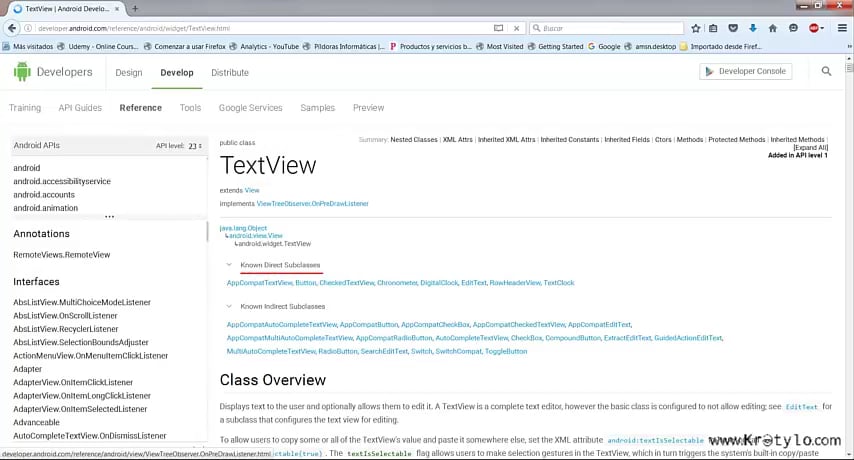Click the browser back arrow button
This screenshot has height=460, width=854.
[11, 28]
